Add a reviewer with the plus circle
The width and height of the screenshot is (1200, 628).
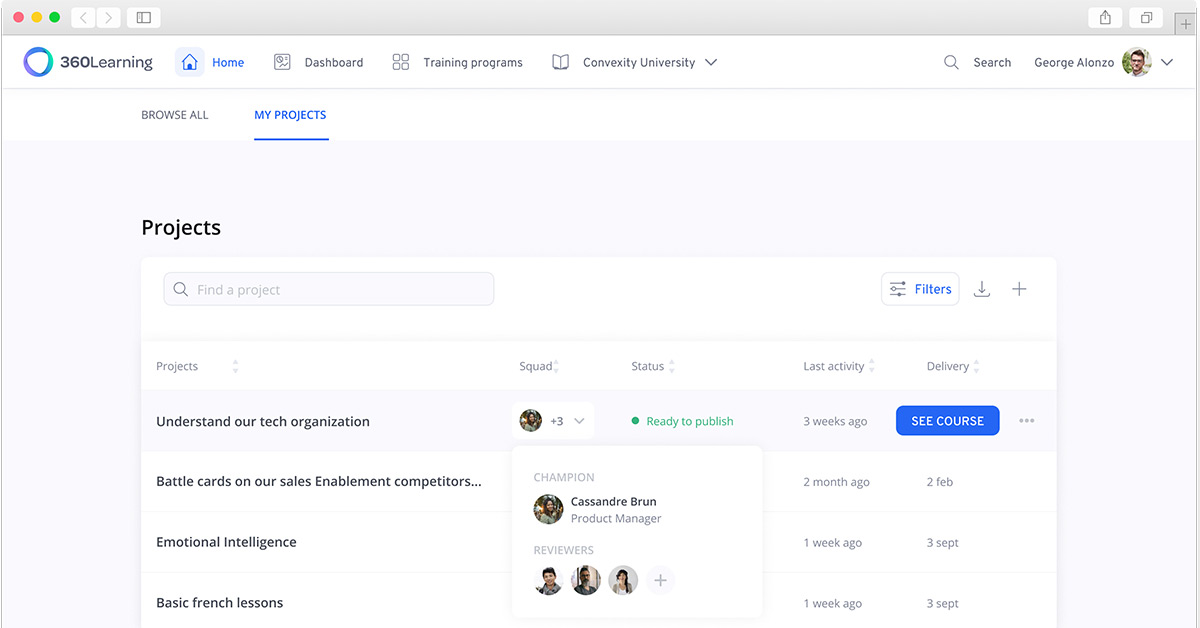point(660,580)
